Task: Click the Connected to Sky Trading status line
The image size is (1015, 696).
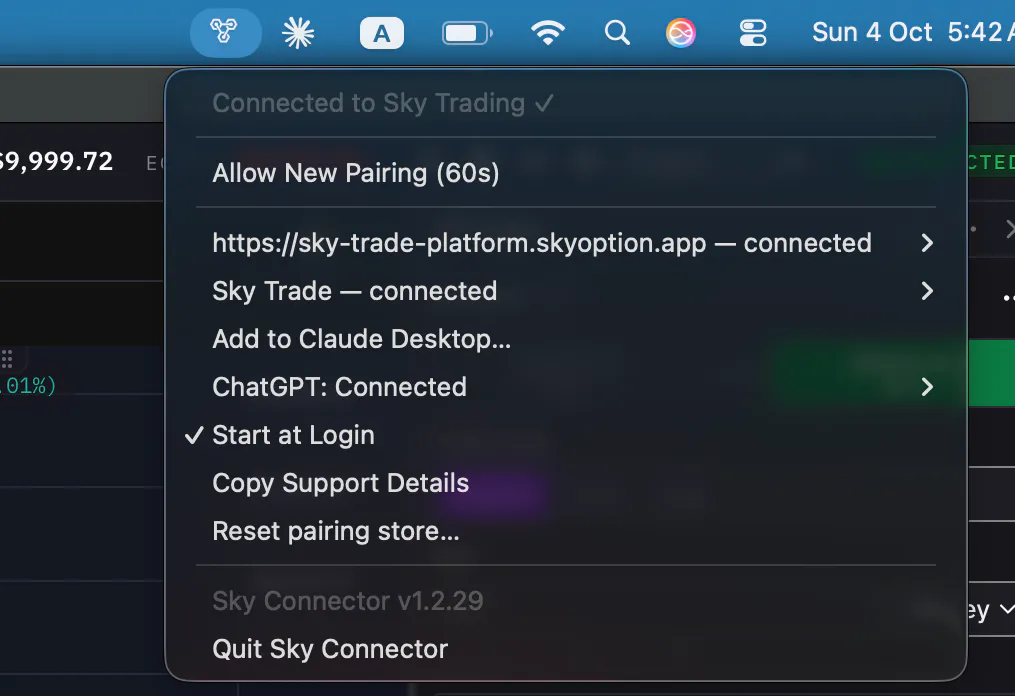Action: tap(383, 103)
